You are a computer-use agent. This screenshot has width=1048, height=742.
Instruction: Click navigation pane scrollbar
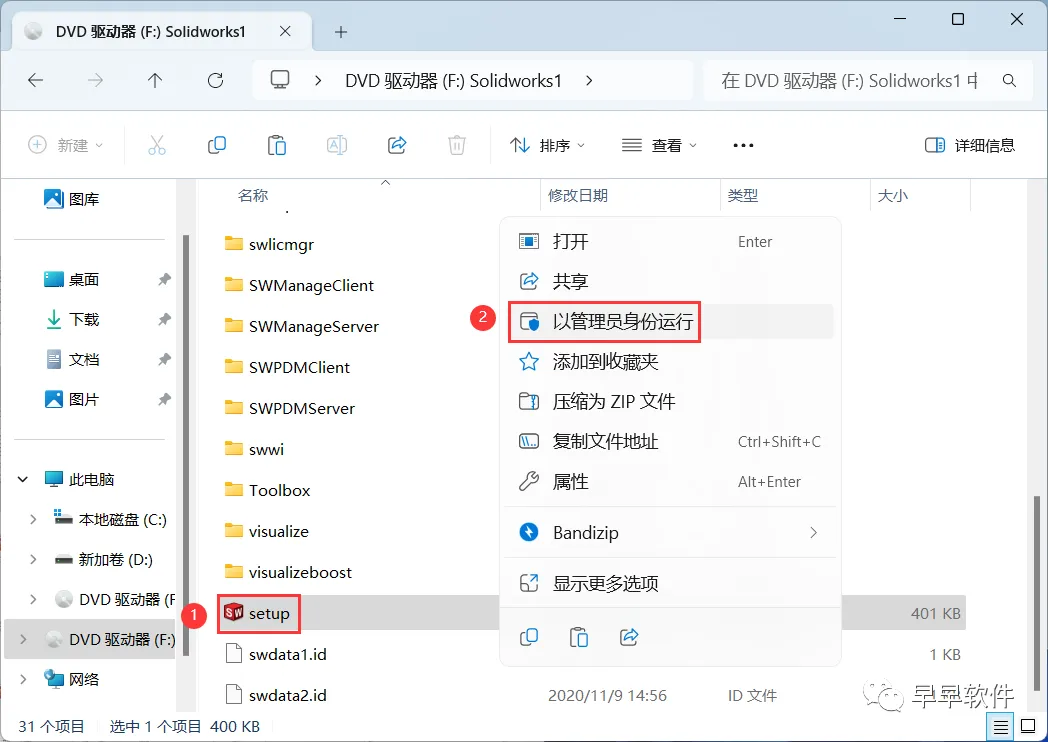[186, 444]
